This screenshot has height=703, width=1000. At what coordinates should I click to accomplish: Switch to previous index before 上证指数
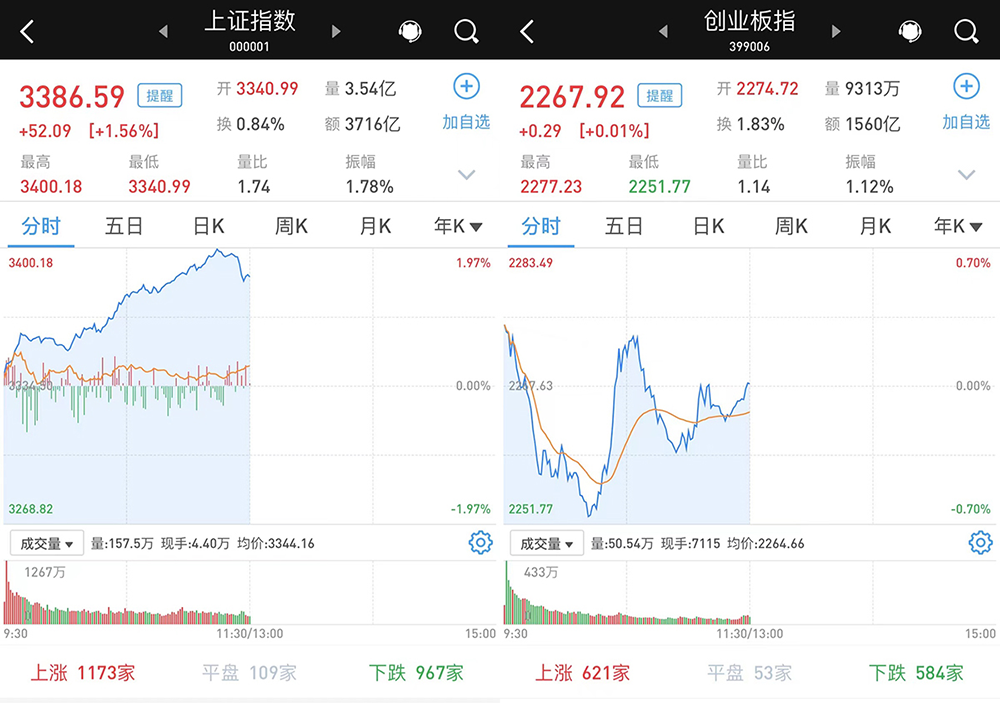[163, 32]
